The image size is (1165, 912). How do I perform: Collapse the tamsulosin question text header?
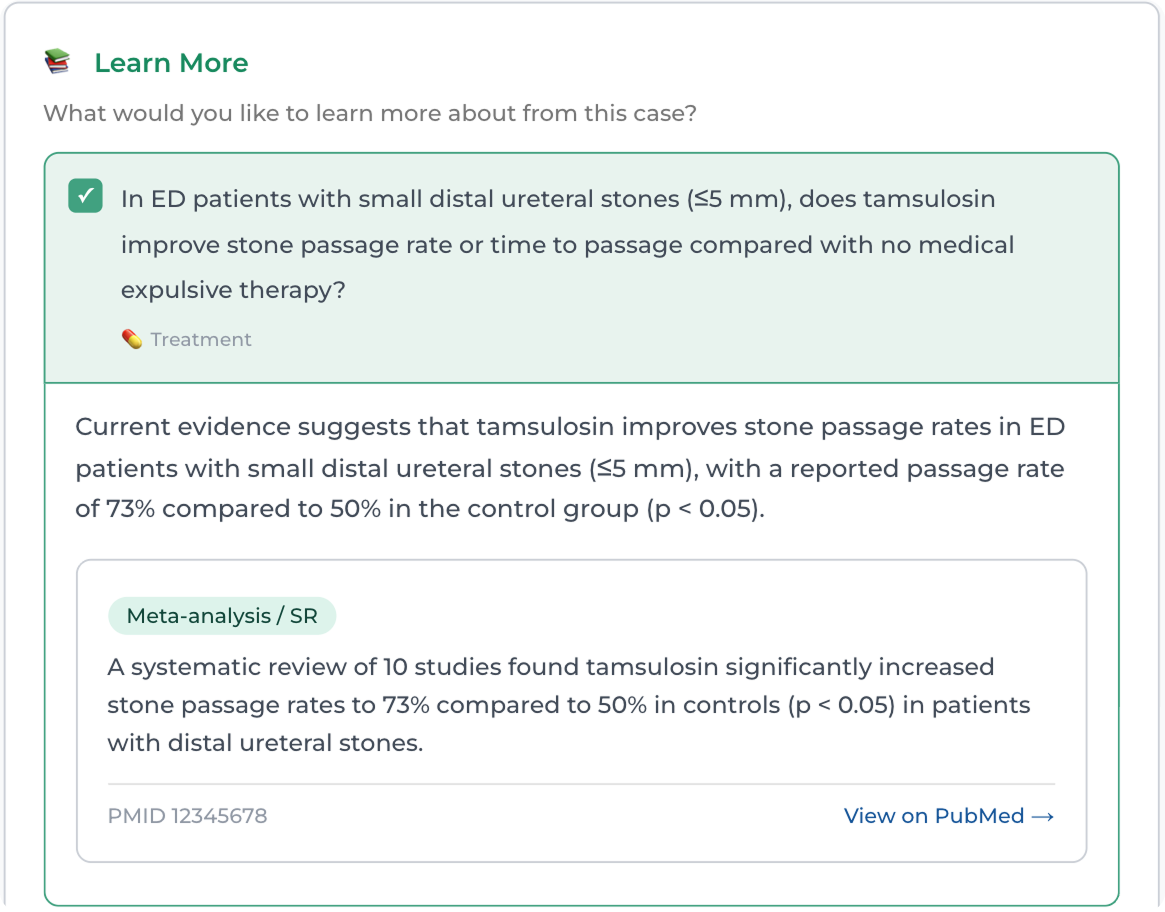[x=567, y=245]
